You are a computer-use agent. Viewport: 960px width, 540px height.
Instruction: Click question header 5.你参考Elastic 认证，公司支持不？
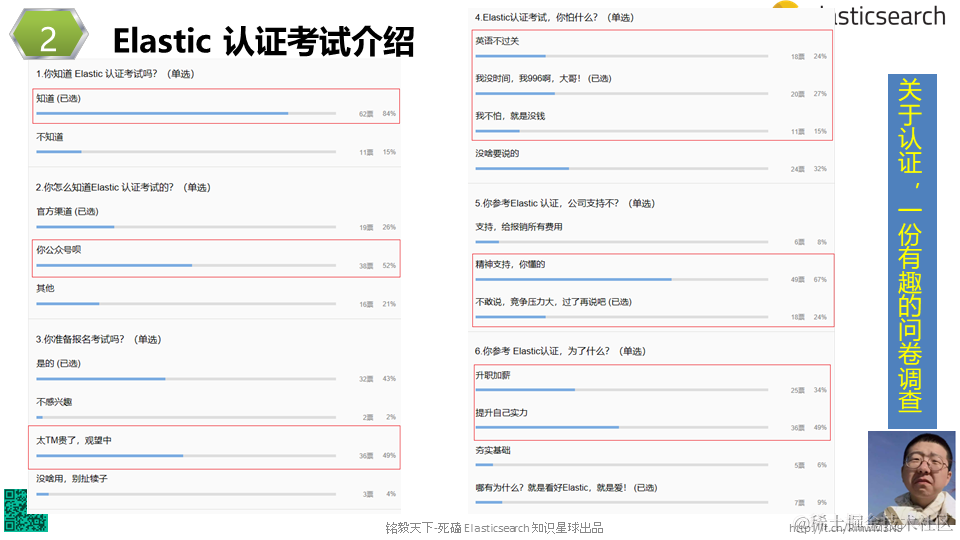click(x=565, y=203)
